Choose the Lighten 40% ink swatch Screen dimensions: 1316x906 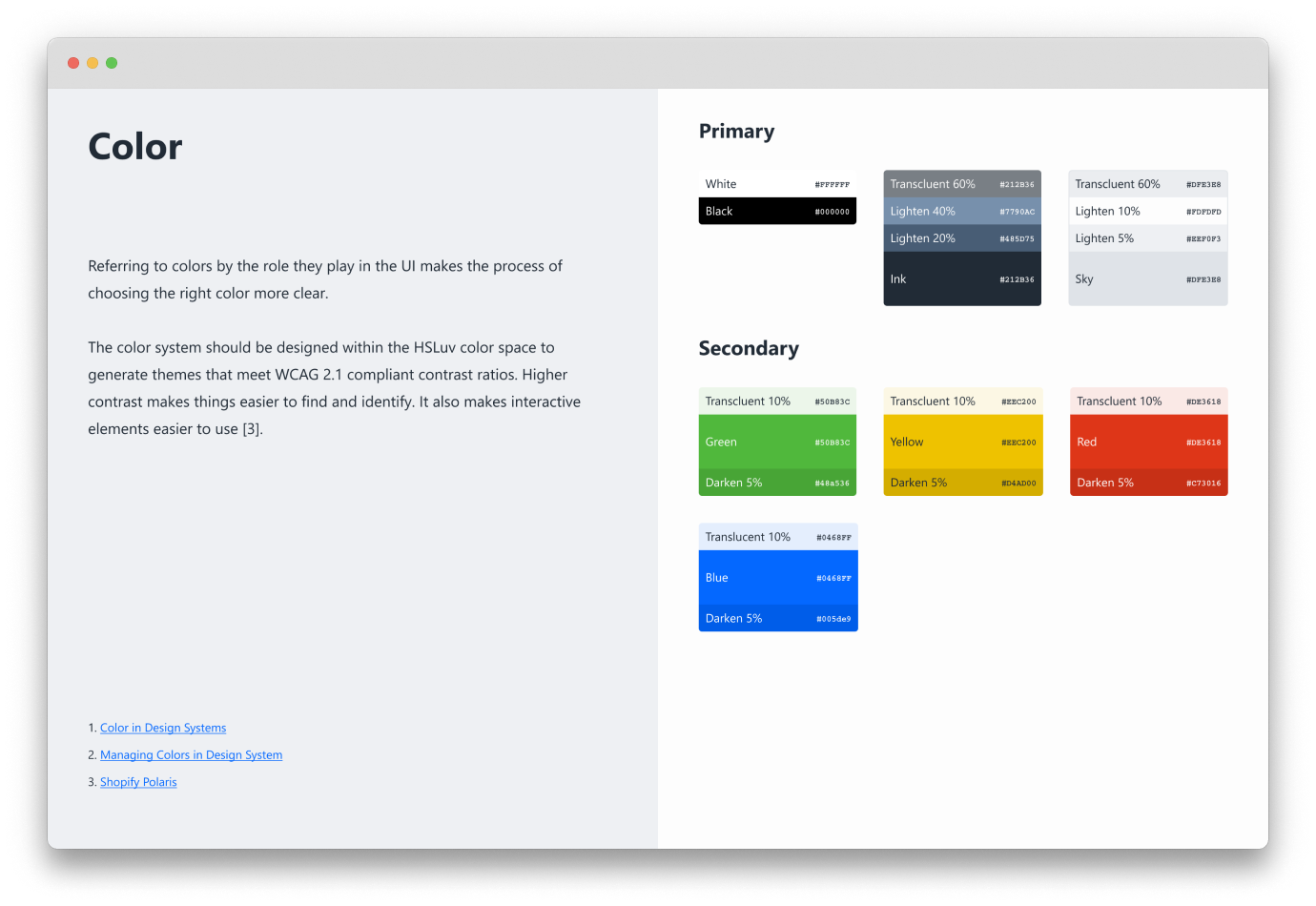pos(962,211)
